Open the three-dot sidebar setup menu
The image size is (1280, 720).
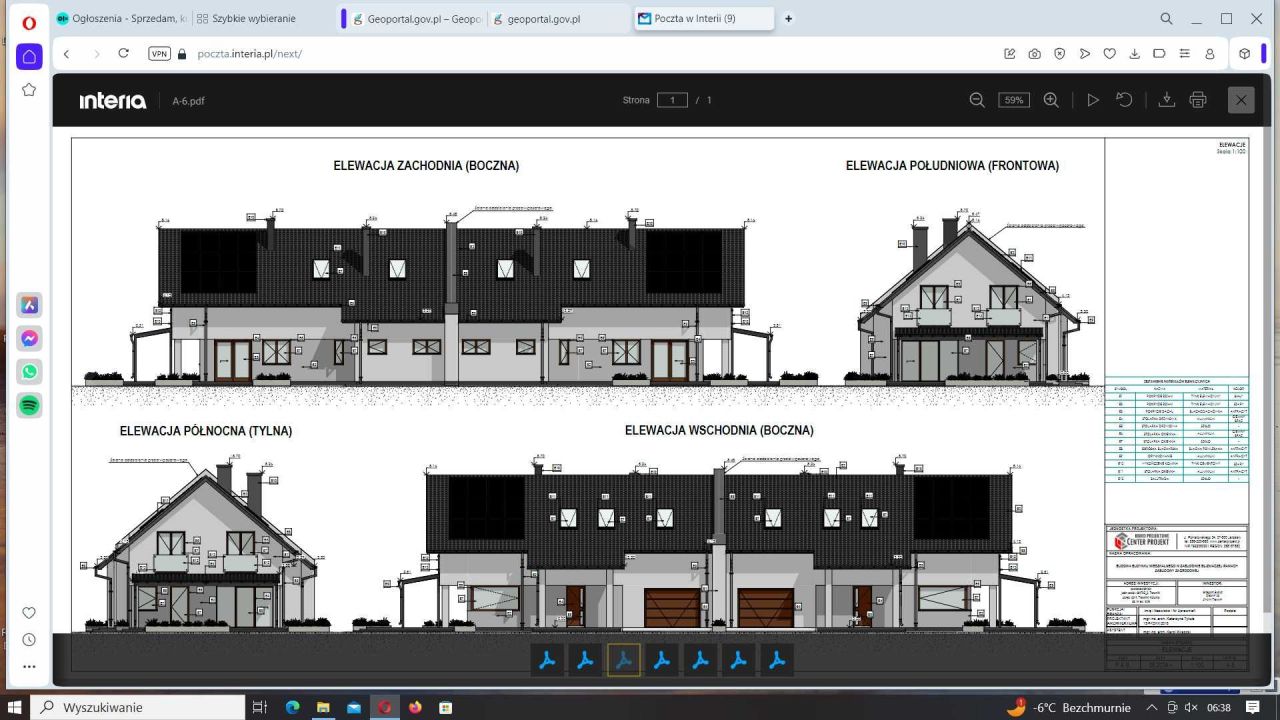[x=29, y=666]
